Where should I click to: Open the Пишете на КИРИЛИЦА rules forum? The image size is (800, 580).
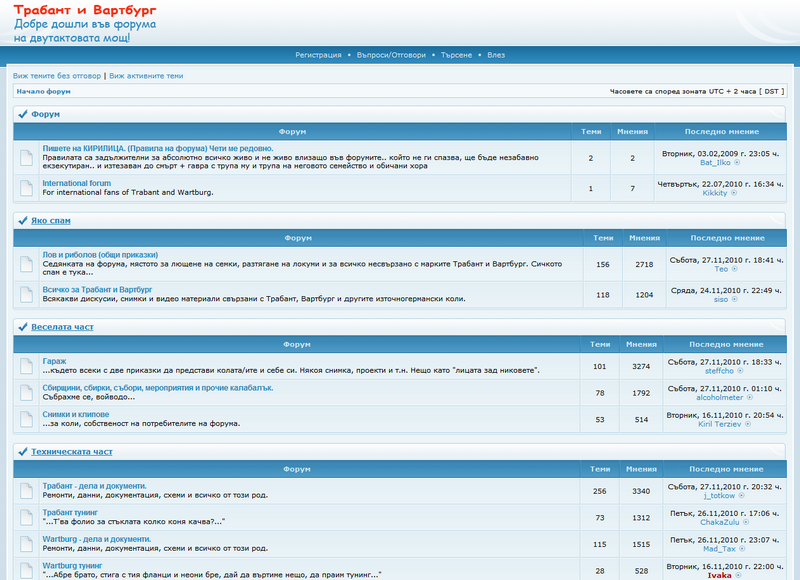158,148
